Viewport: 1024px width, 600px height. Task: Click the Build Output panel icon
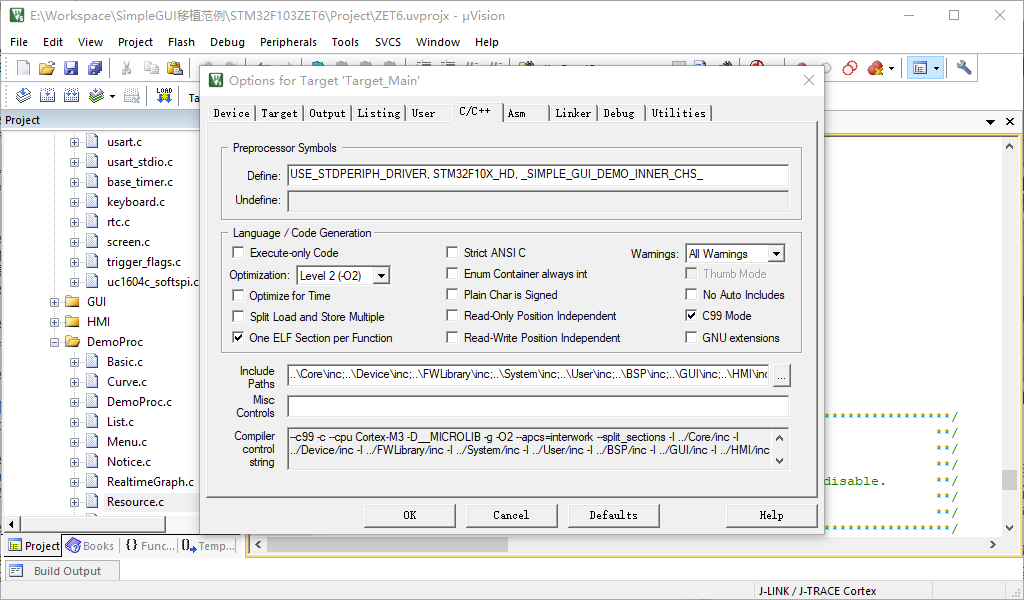(16, 571)
